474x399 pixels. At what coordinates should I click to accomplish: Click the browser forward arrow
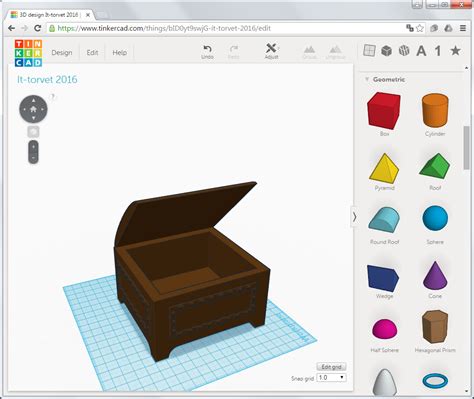pos(24,28)
